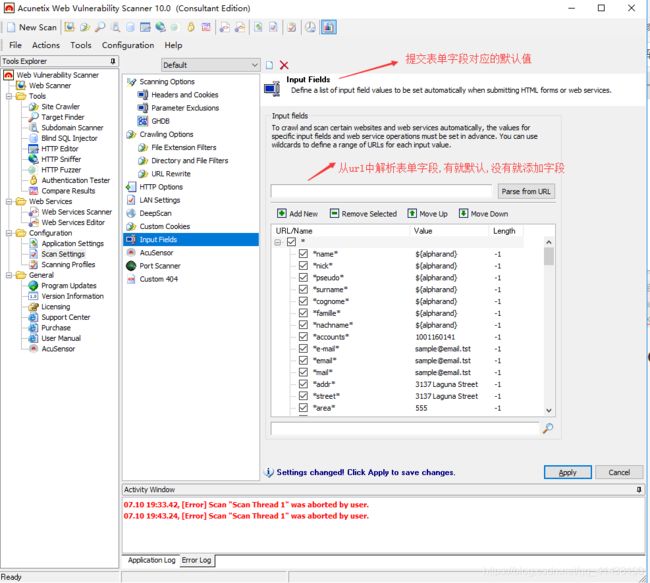650x583 pixels.
Task: Switch to the Application Log tab
Action: pyautogui.click(x=151, y=560)
